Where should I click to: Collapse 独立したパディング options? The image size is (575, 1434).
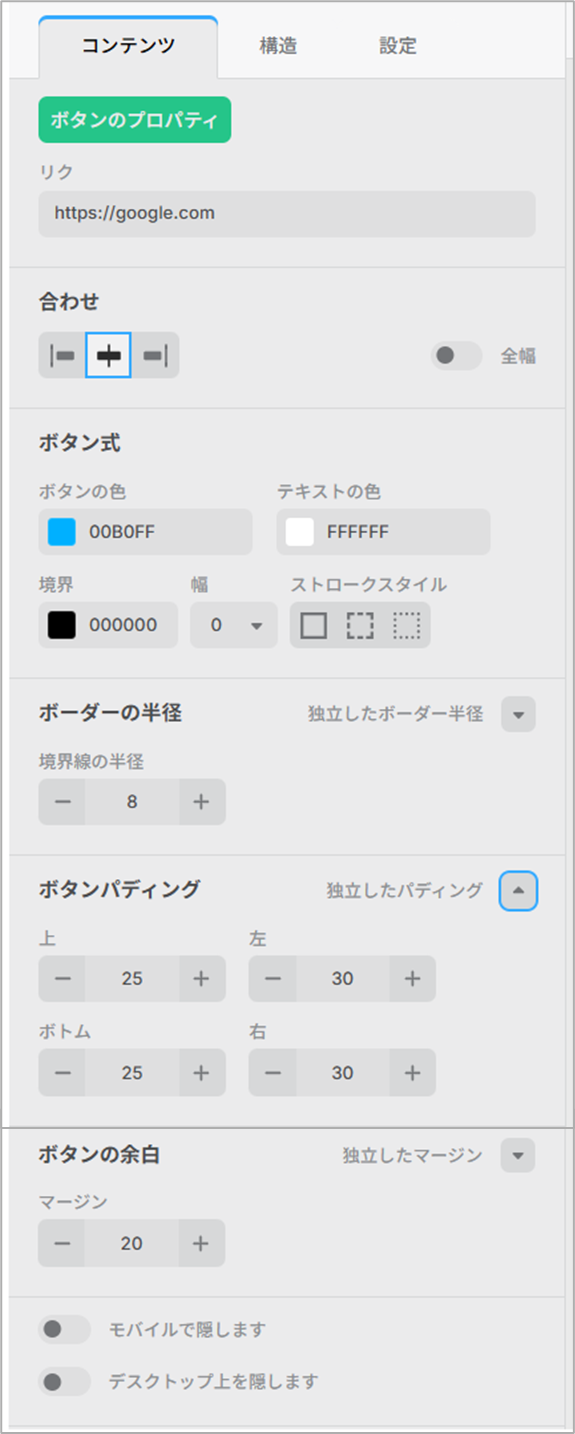pos(518,891)
